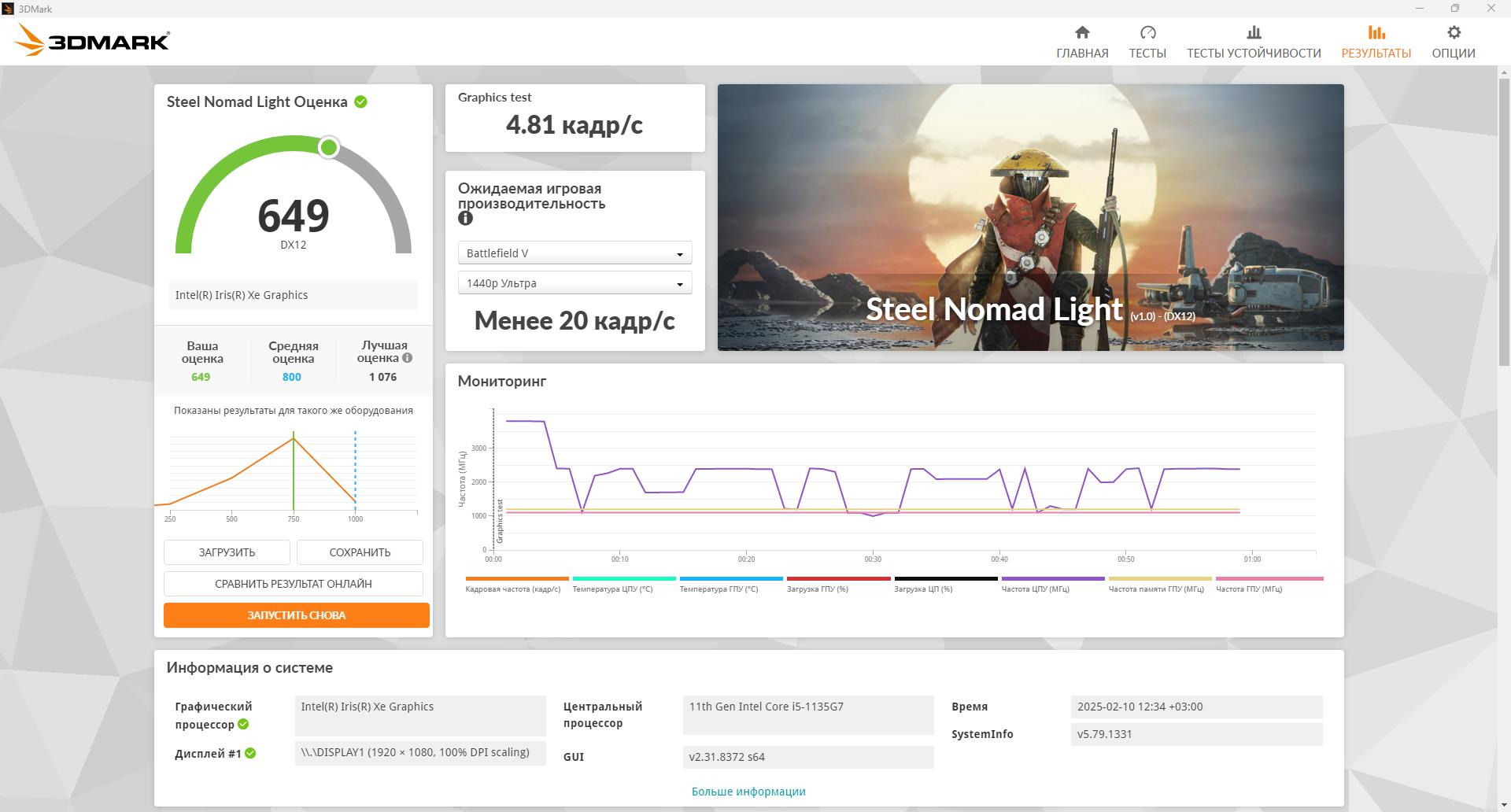Viewport: 1511px width, 812px height.
Task: Open the ГЛАВНАЯ home icon
Action: [x=1082, y=32]
